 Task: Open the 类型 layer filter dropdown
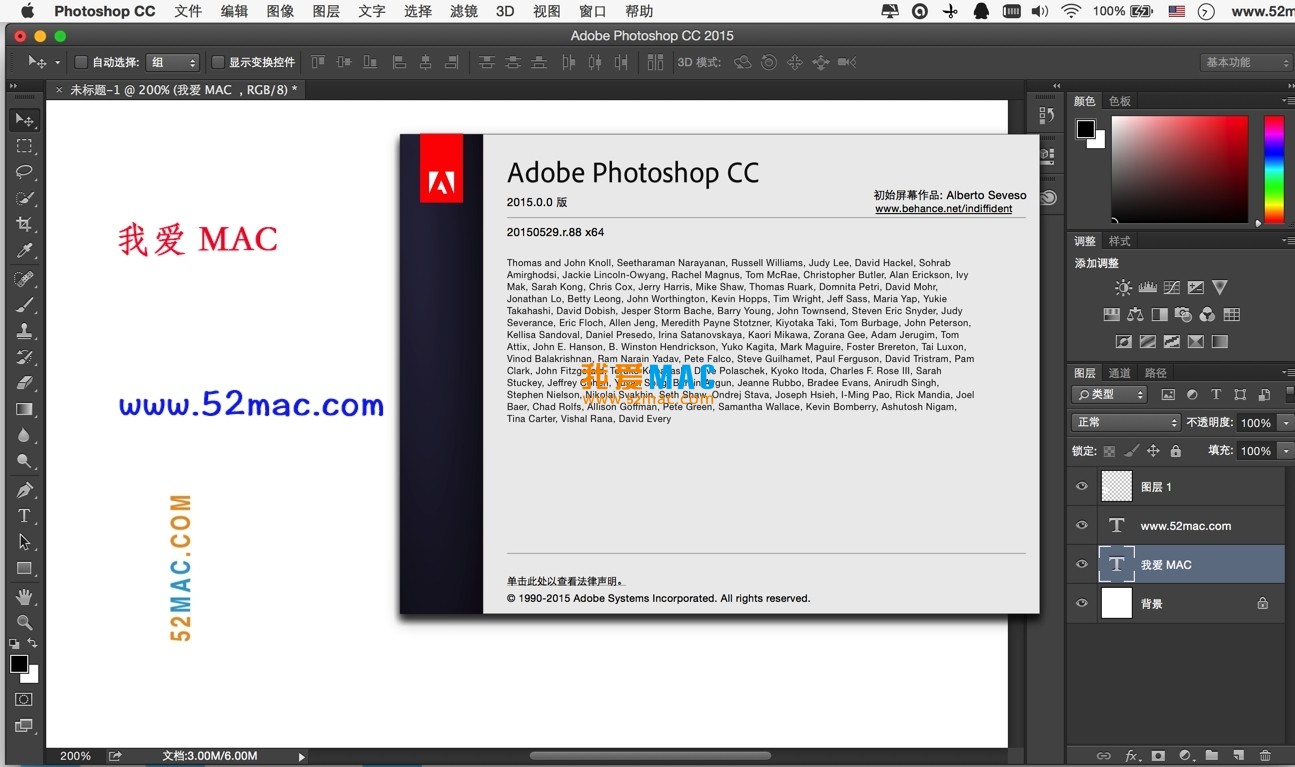(x=1111, y=395)
